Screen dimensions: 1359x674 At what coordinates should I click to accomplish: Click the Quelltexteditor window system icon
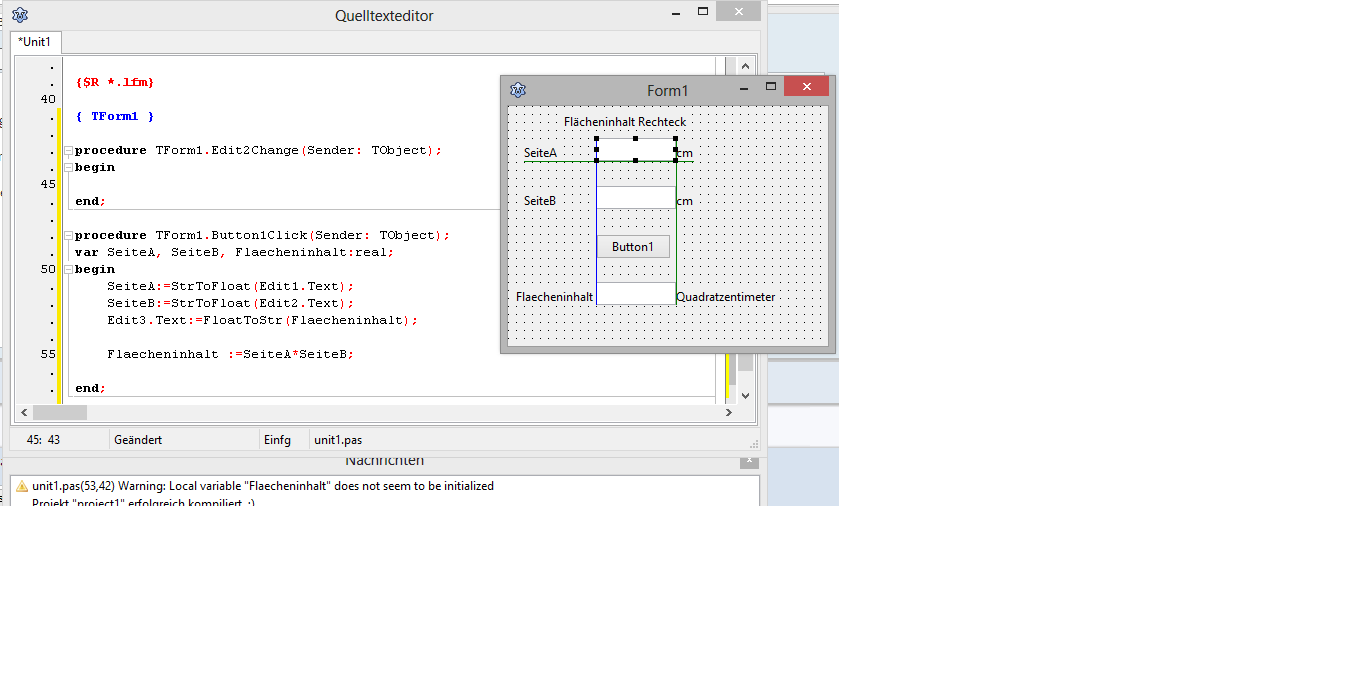coord(20,15)
